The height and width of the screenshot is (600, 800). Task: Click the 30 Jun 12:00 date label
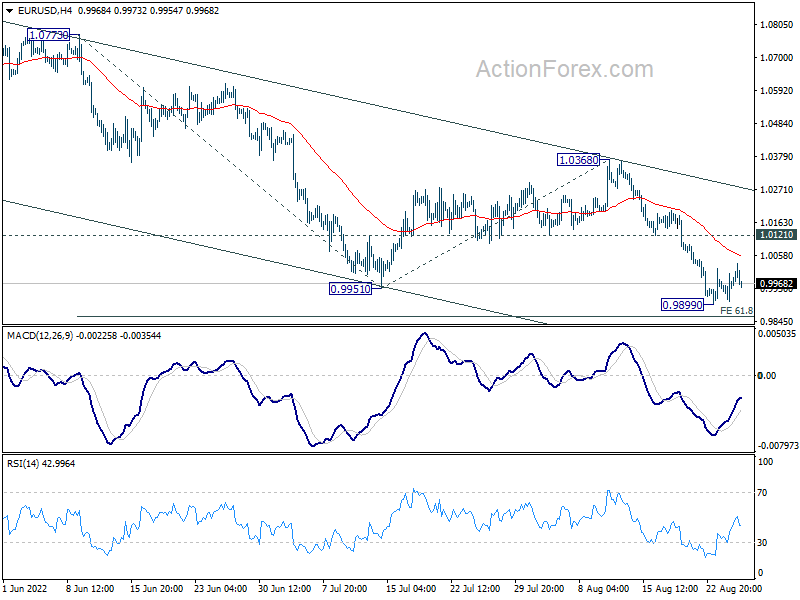tap(284, 589)
